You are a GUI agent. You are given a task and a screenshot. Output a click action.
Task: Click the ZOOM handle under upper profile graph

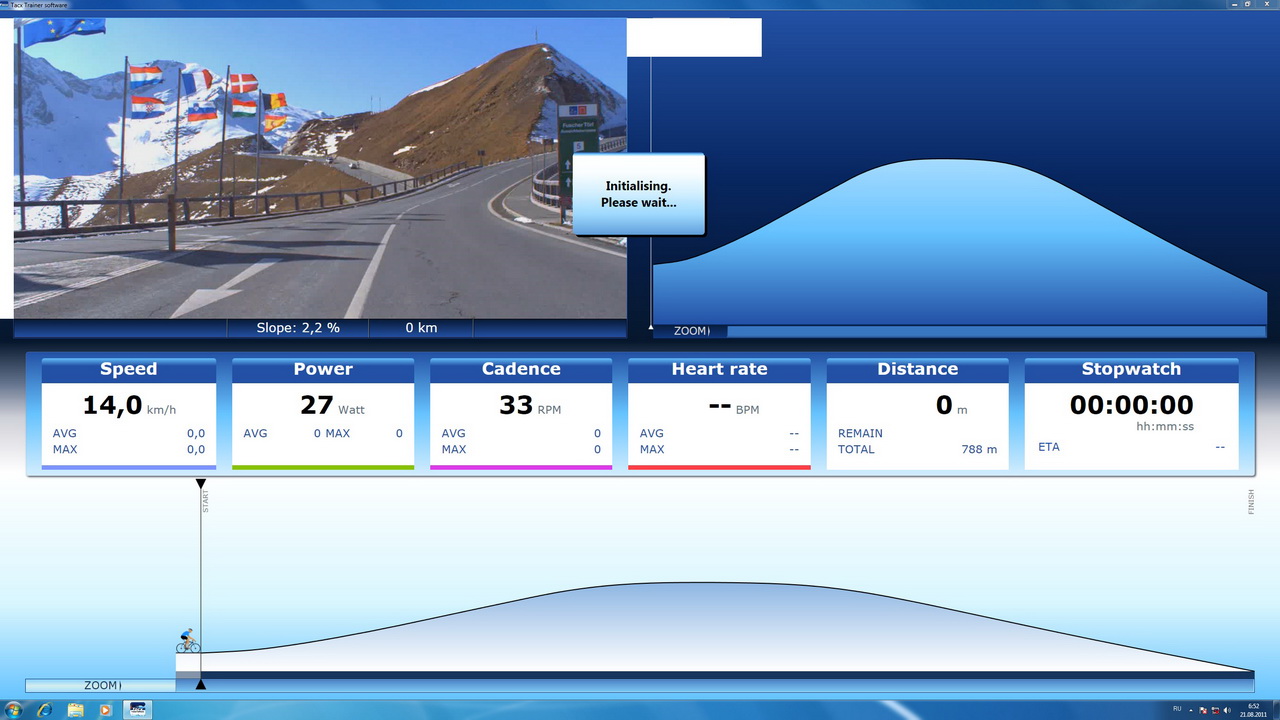[x=690, y=331]
